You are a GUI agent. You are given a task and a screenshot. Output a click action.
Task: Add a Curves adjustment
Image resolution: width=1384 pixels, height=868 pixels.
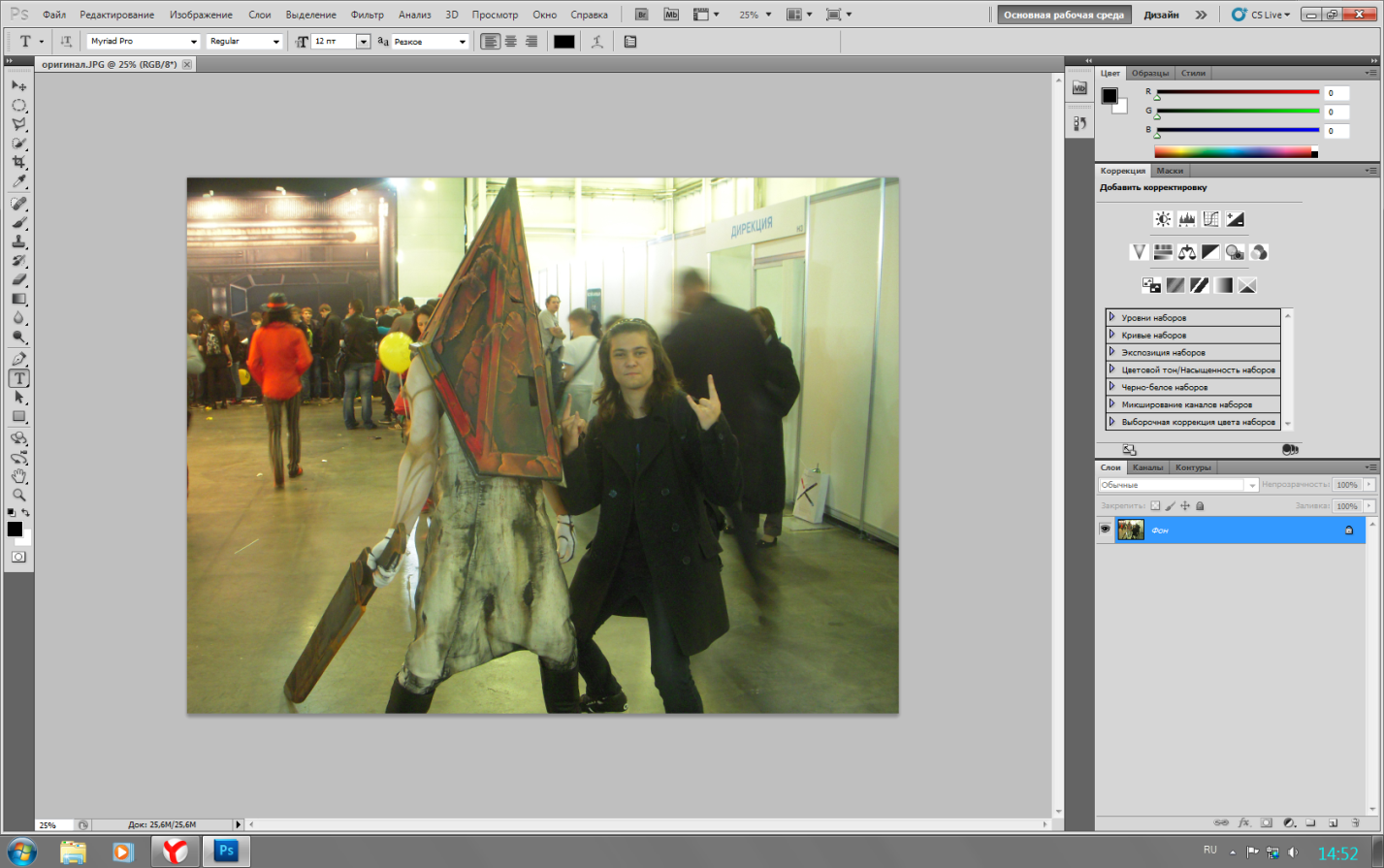[x=1210, y=219]
